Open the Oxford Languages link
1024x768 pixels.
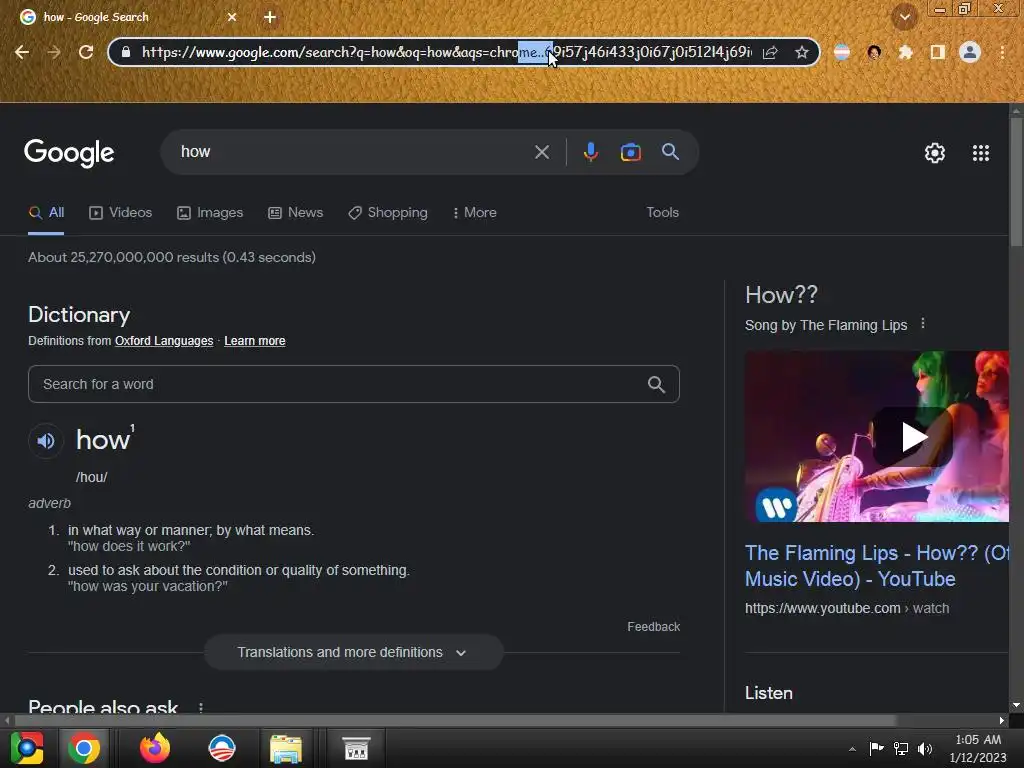[164, 341]
